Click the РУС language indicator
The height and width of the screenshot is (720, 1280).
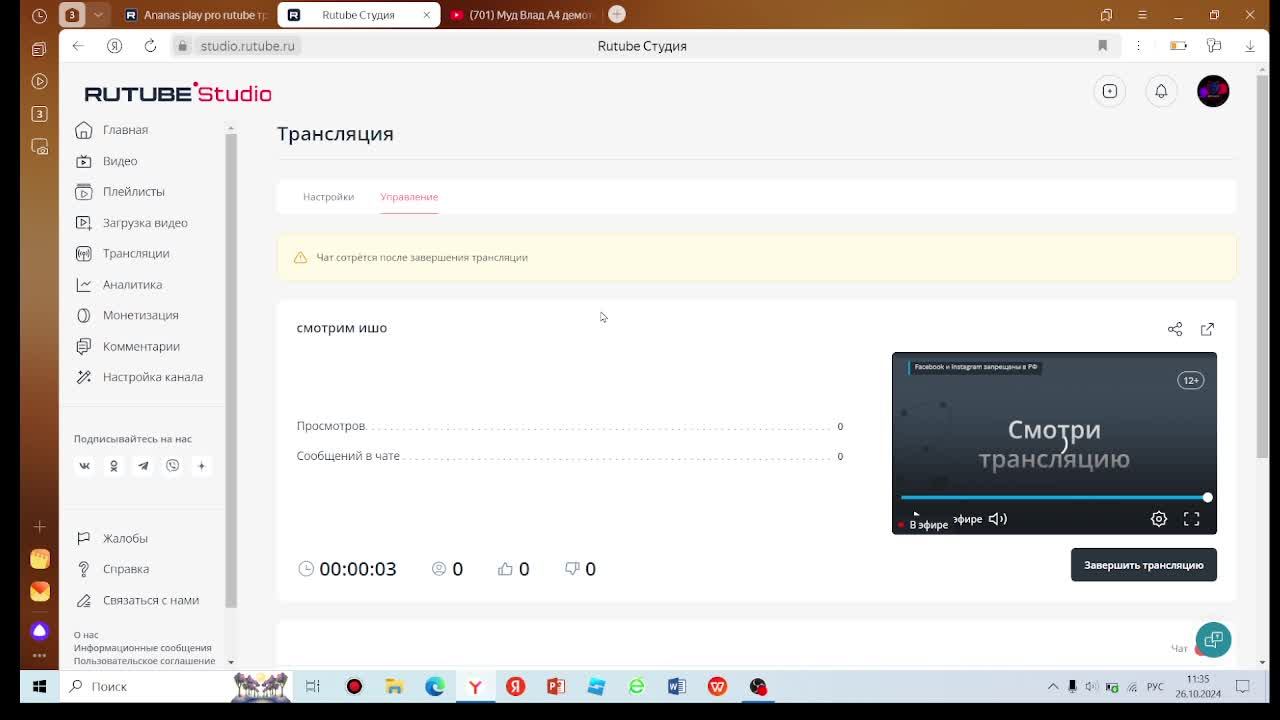pos(1155,687)
